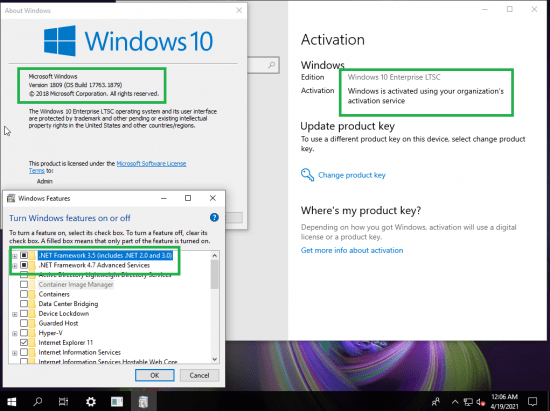Screen dimensions: 550x411
Task: Open Task View on the taskbar
Action: click(63, 402)
